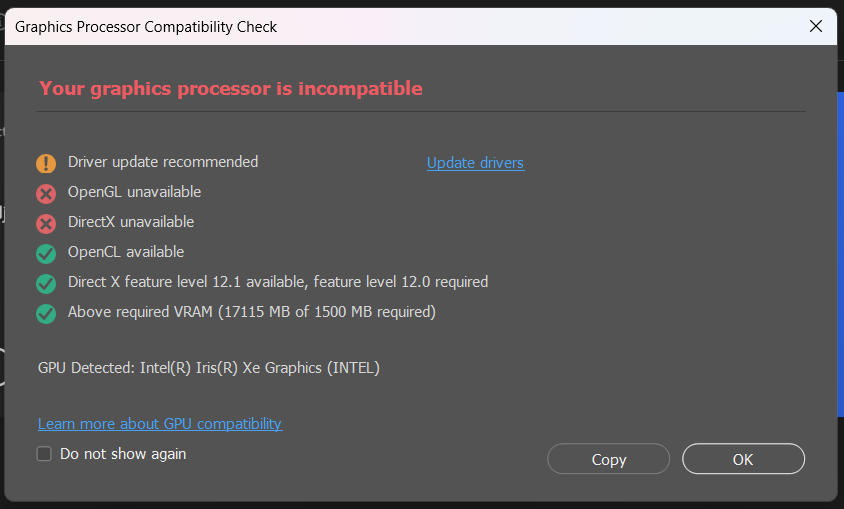This screenshot has height=509, width=844.
Task: Click the Driver update recommended text
Action: (x=163, y=162)
